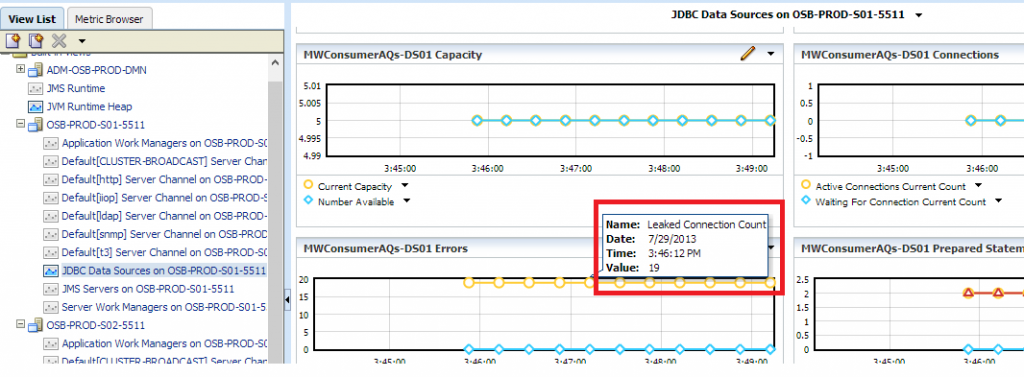Click the view list vertical scrollbar track
This screenshot has height=377, width=1024.
coord(275,222)
